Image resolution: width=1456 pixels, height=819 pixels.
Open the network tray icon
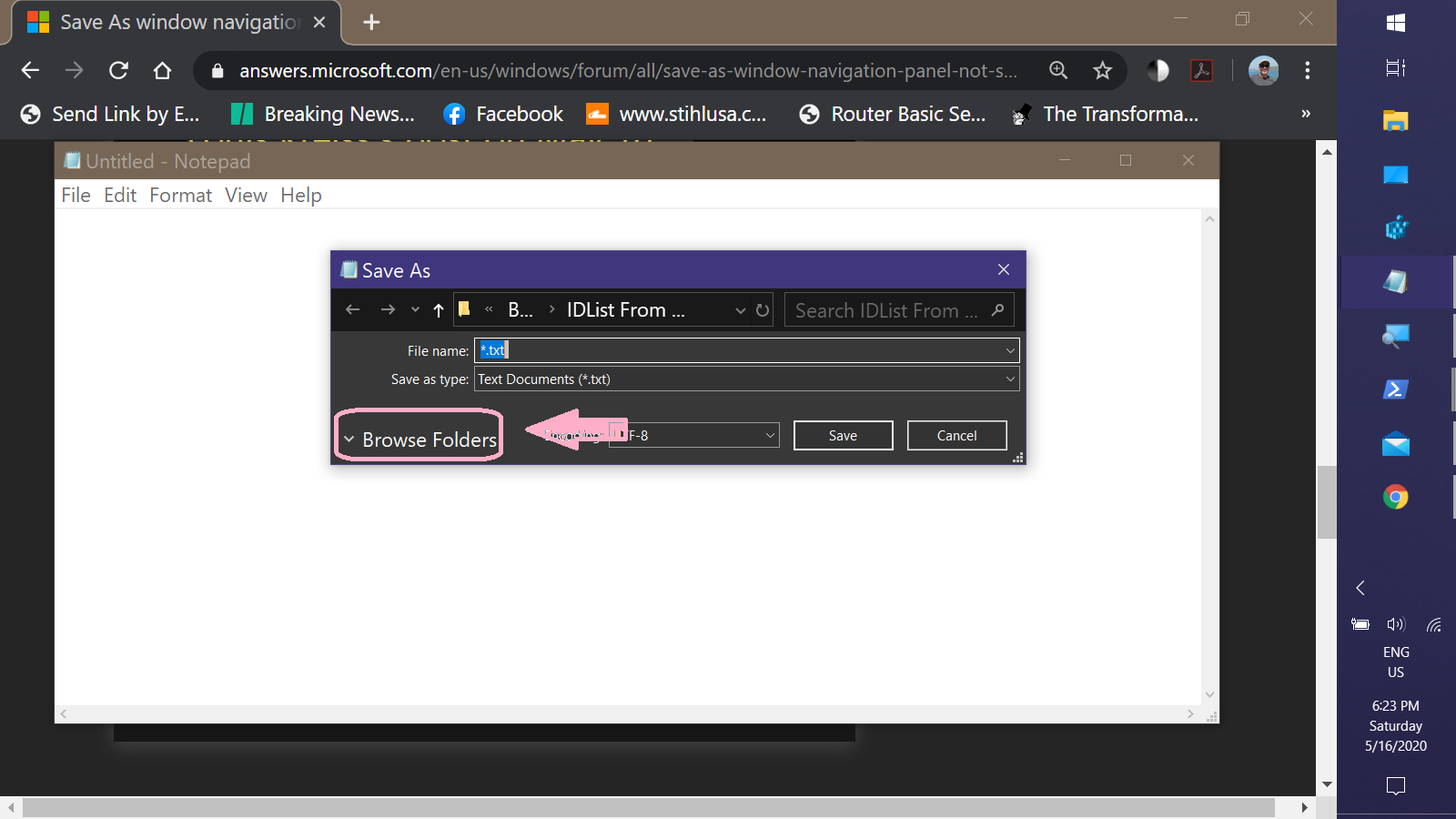click(x=1434, y=624)
